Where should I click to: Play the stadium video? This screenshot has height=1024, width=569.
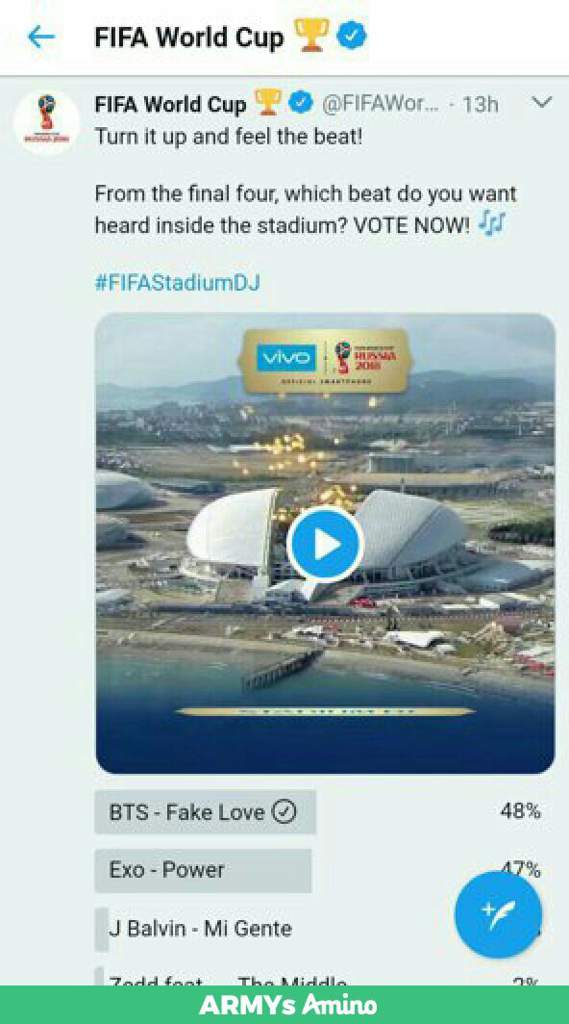click(x=325, y=545)
